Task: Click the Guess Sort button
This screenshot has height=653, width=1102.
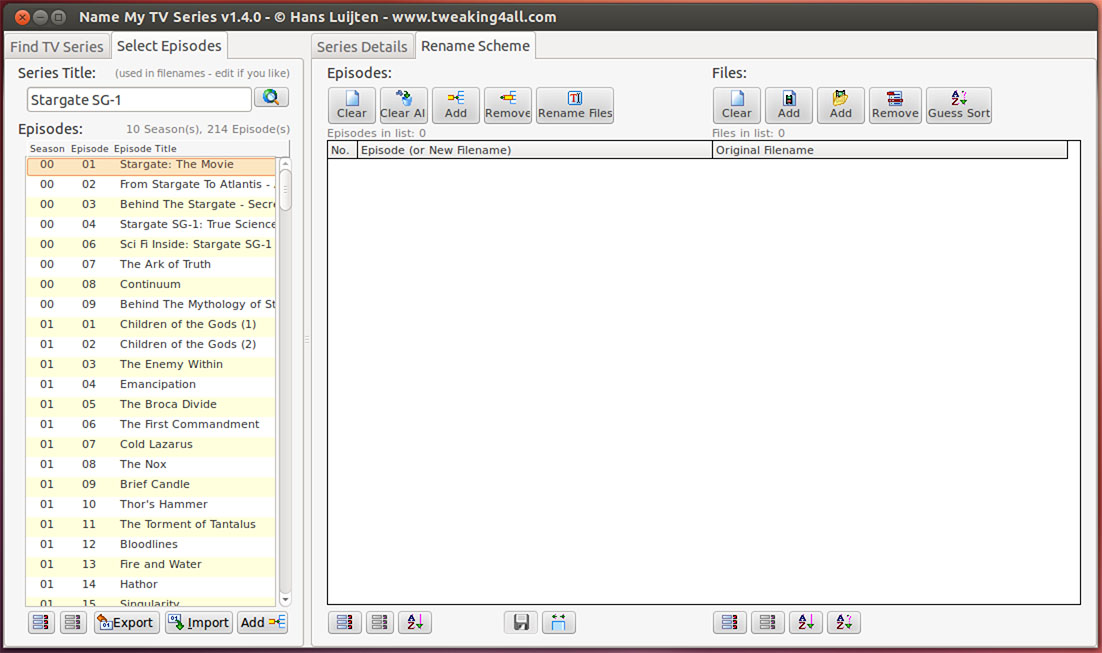Action: [959, 105]
